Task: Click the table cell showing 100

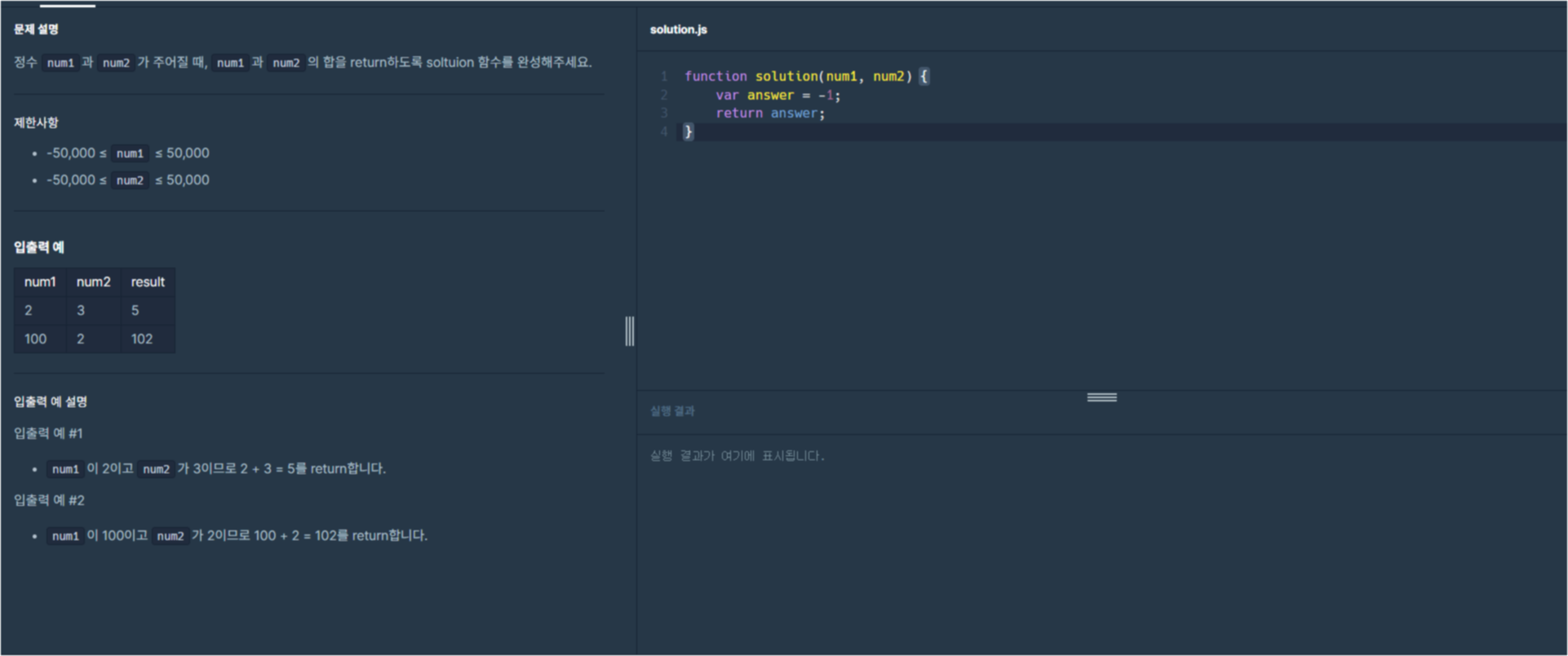Action: tap(40, 339)
